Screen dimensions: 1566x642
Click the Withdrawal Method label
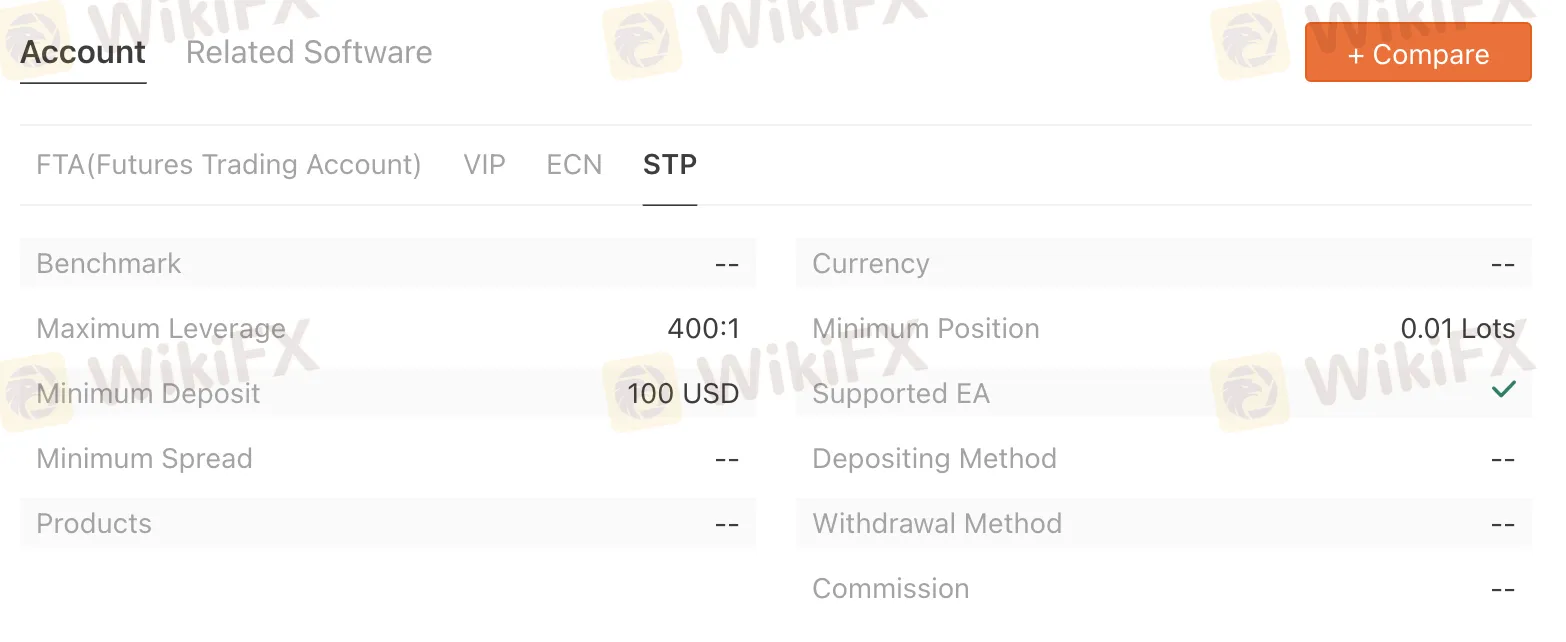[x=937, y=524]
